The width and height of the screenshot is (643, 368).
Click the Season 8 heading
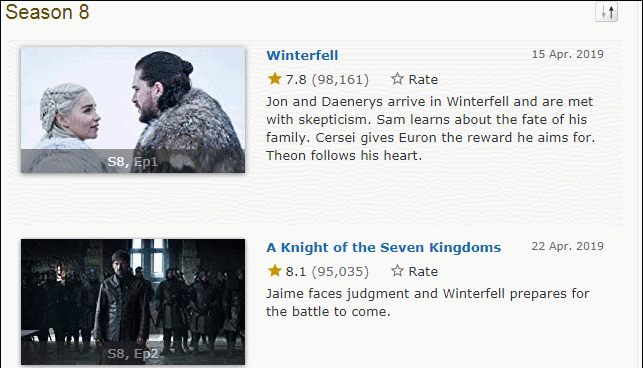coord(47,12)
